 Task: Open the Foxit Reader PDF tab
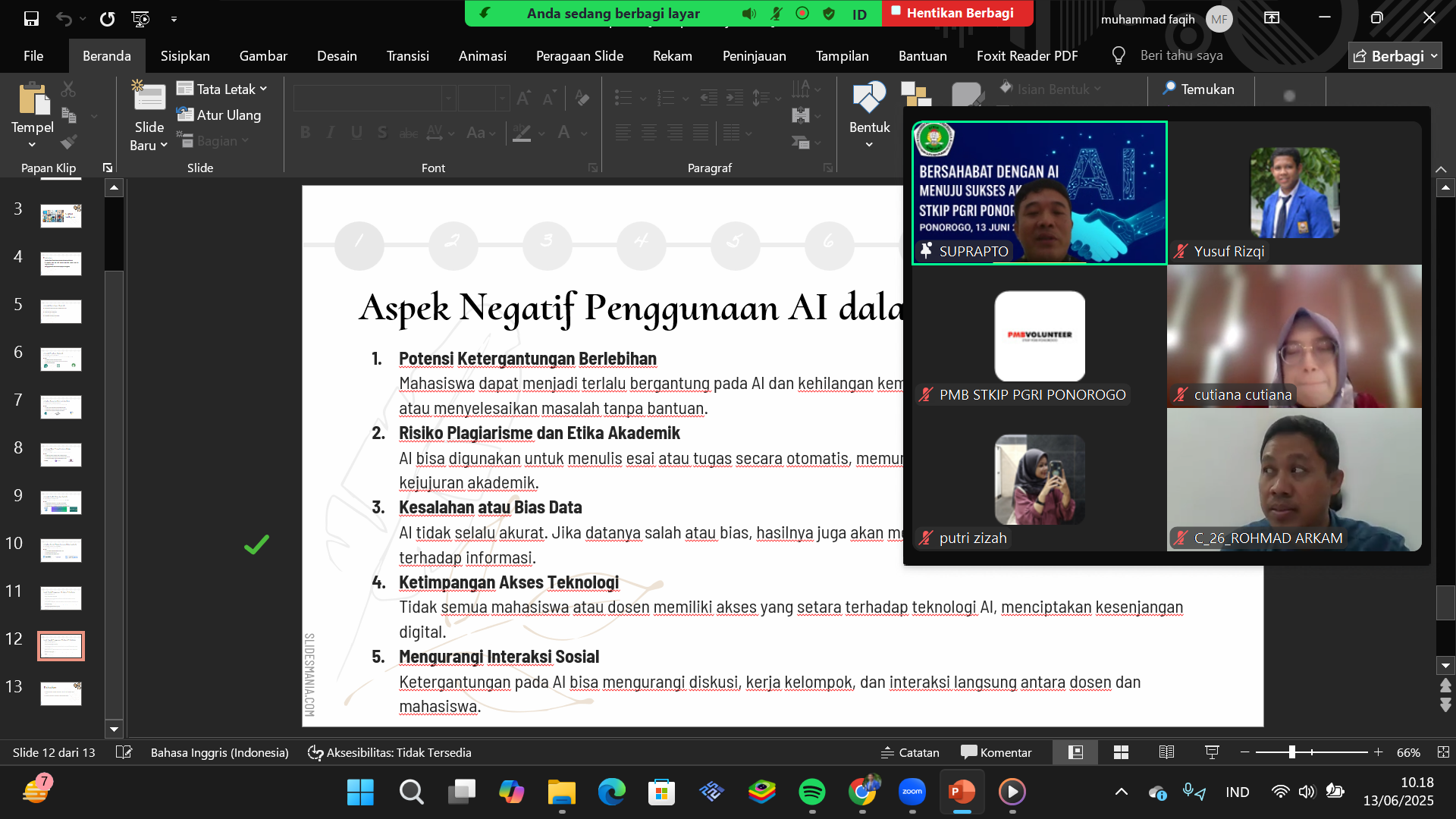coord(1027,56)
